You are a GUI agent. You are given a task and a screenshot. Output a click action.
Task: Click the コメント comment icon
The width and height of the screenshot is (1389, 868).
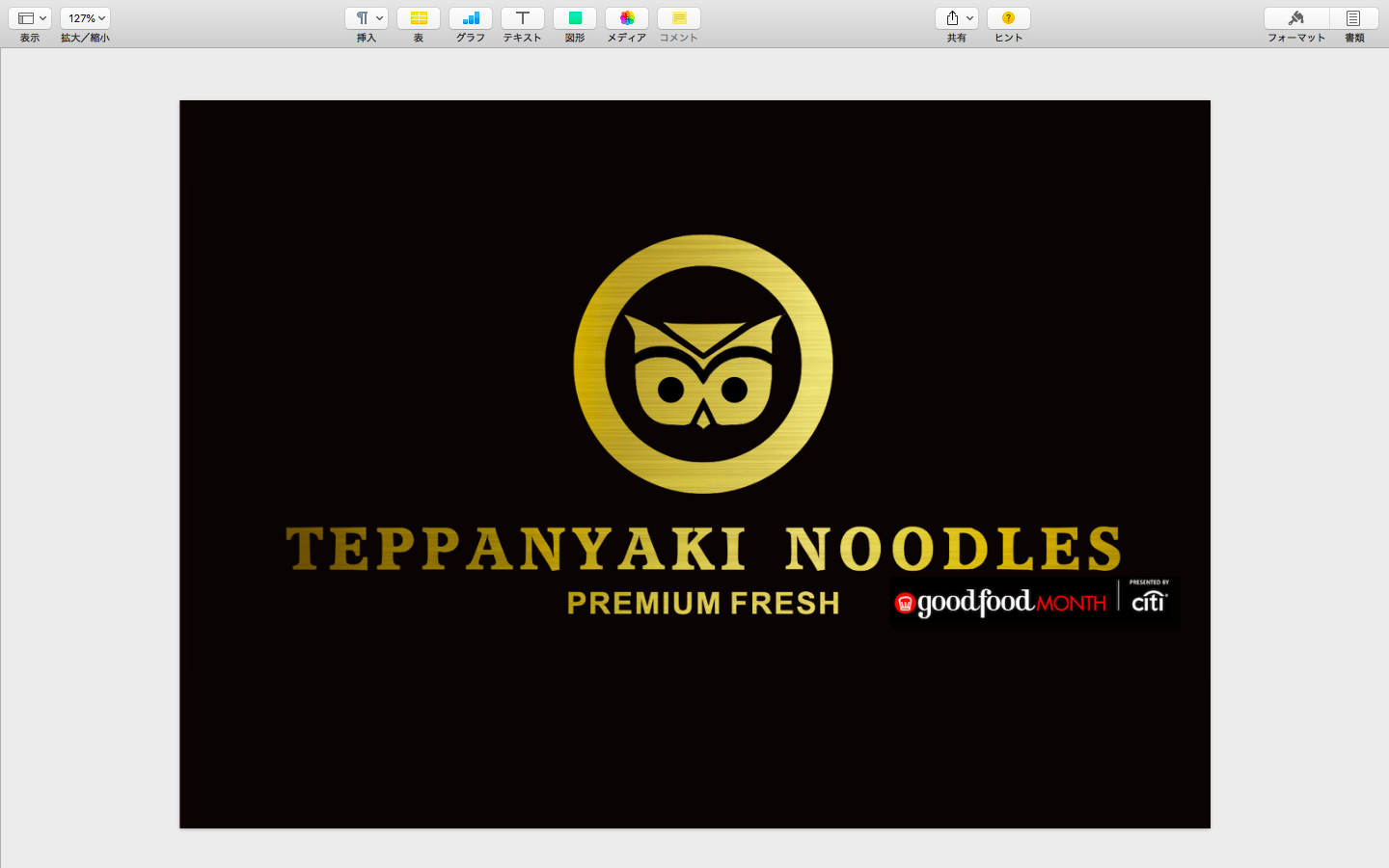click(679, 18)
